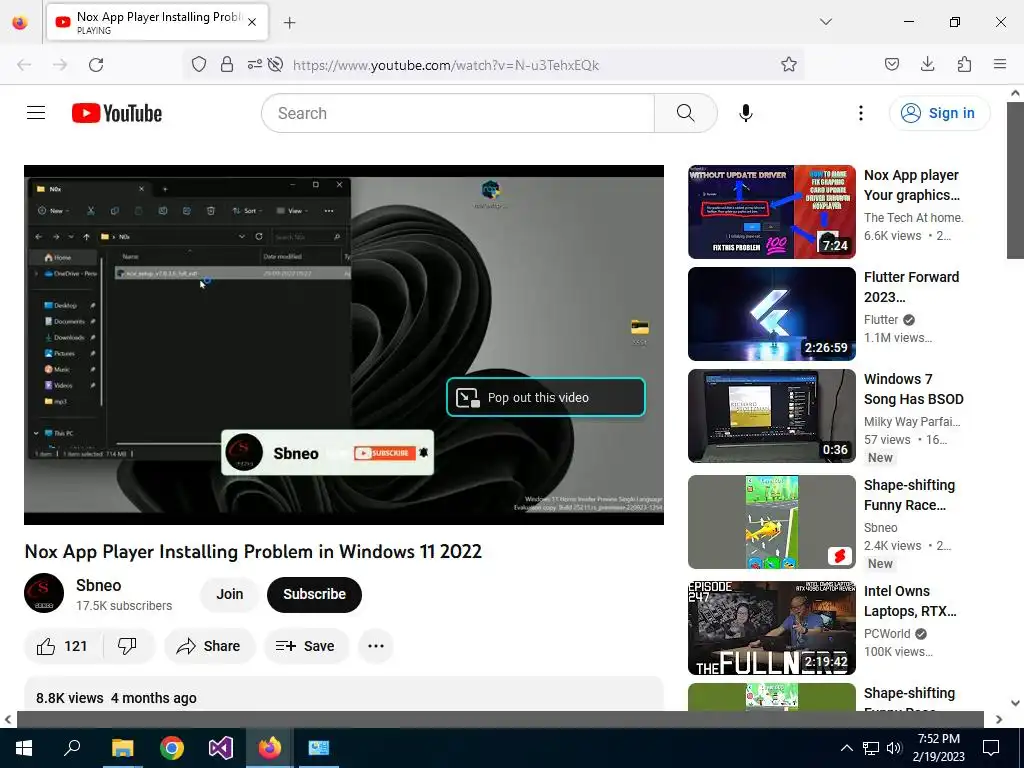The width and height of the screenshot is (1024, 768).
Task: Open Visual Studio from taskbar
Action: point(221,748)
